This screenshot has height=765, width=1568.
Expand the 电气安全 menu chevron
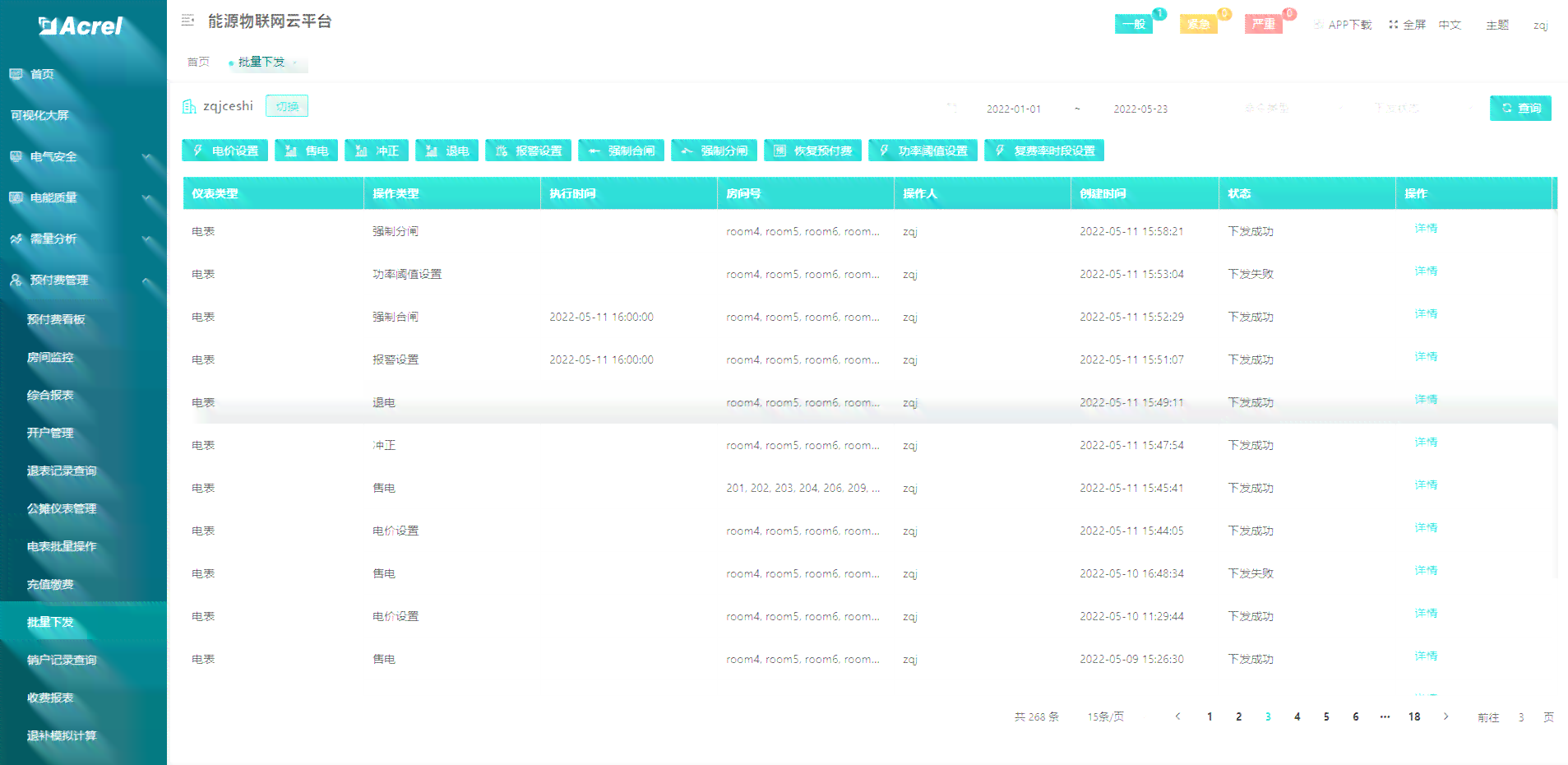coord(146,156)
